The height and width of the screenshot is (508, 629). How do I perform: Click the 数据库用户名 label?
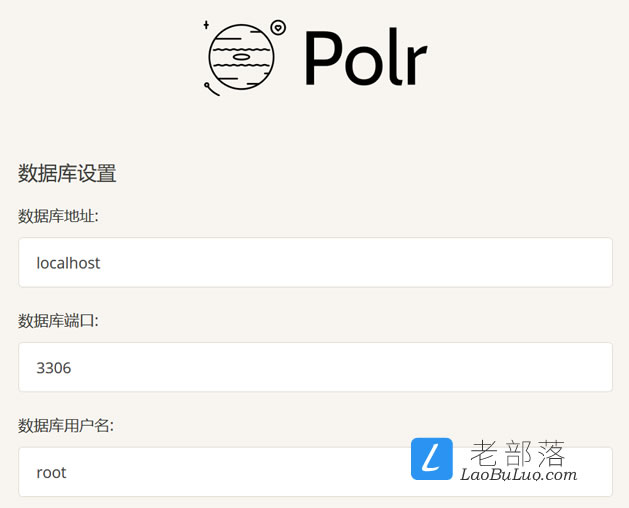click(66, 426)
